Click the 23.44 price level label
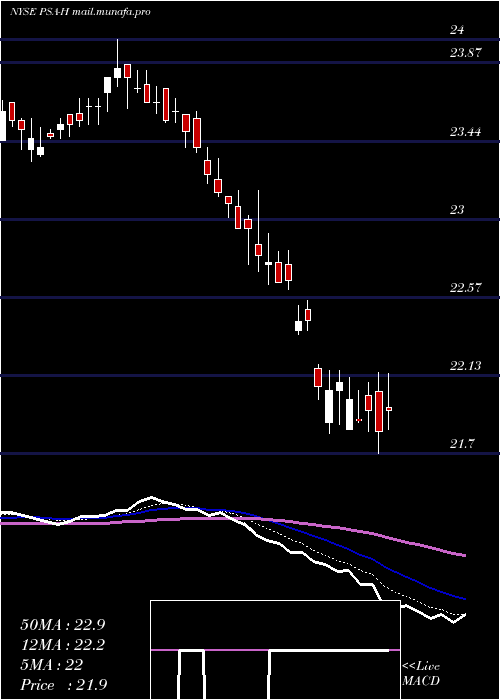This screenshot has width=500, height=700. click(x=466, y=132)
